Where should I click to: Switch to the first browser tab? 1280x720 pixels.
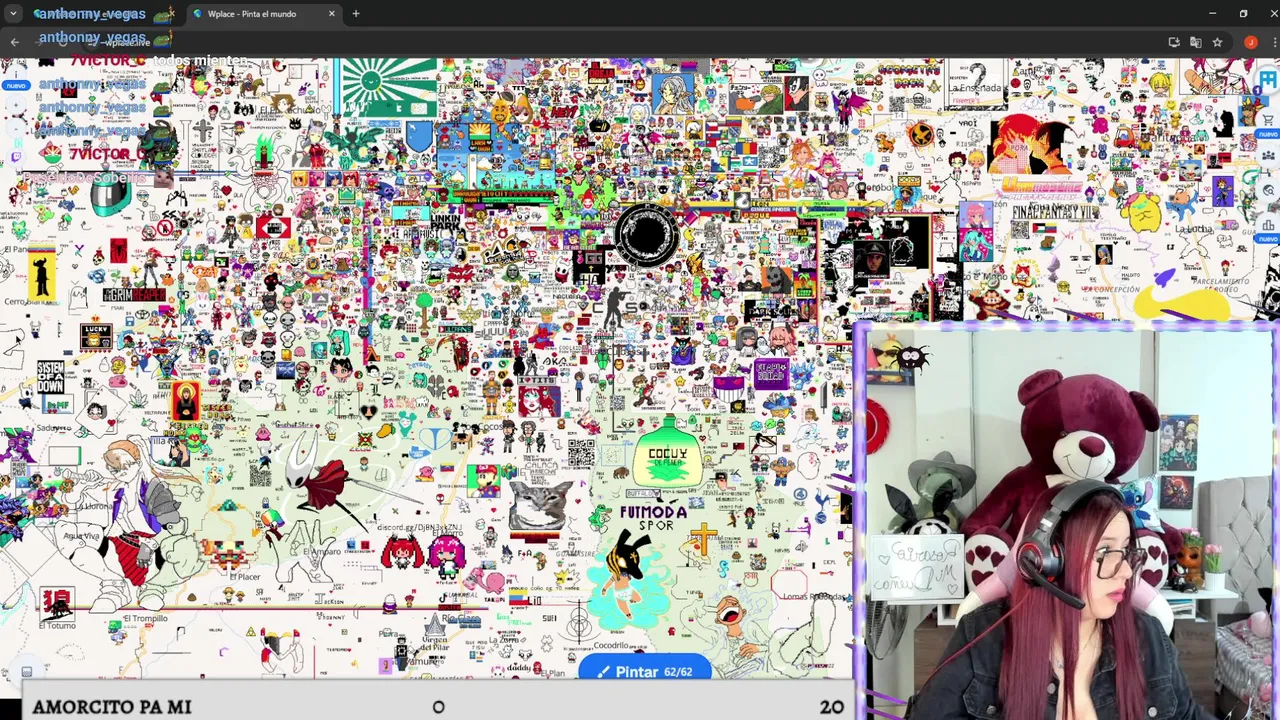point(102,14)
